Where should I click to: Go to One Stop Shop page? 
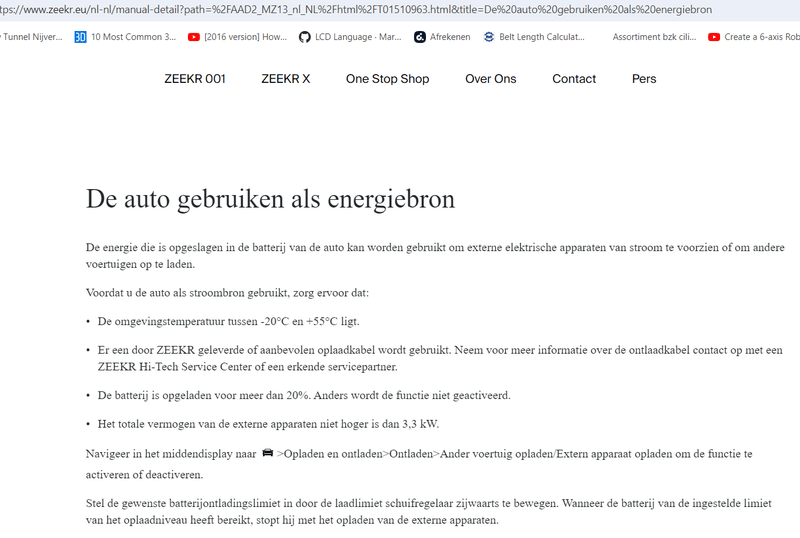point(387,79)
